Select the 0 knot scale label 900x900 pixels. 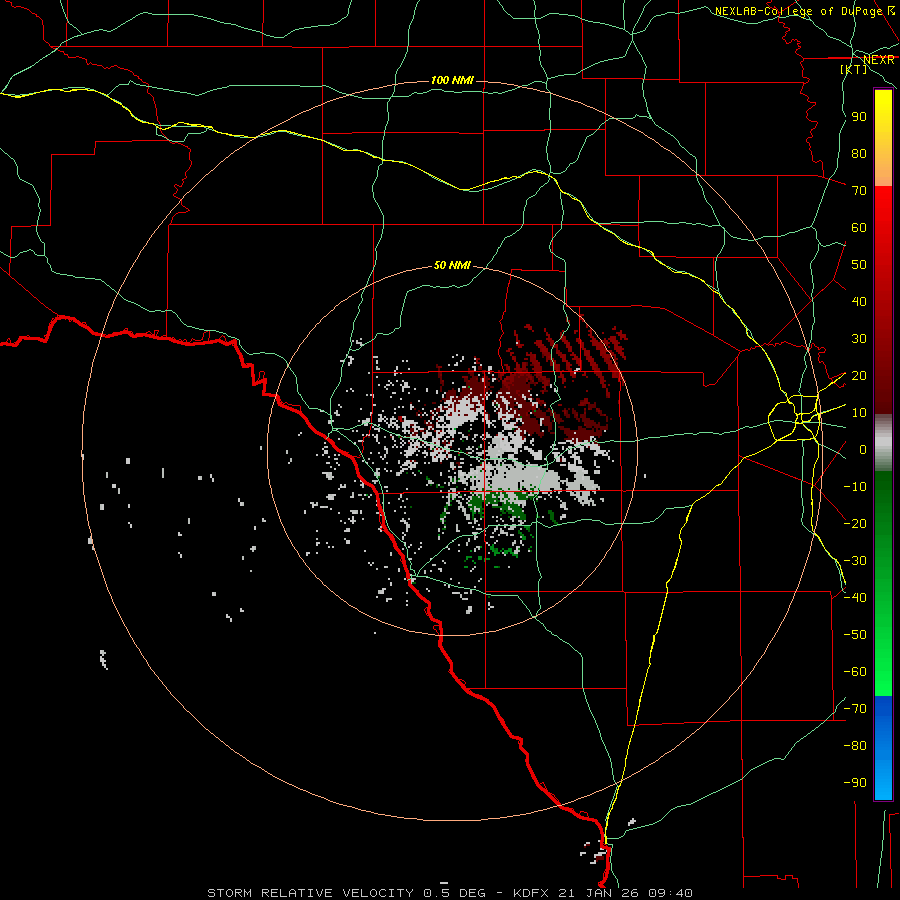pyautogui.click(x=863, y=450)
